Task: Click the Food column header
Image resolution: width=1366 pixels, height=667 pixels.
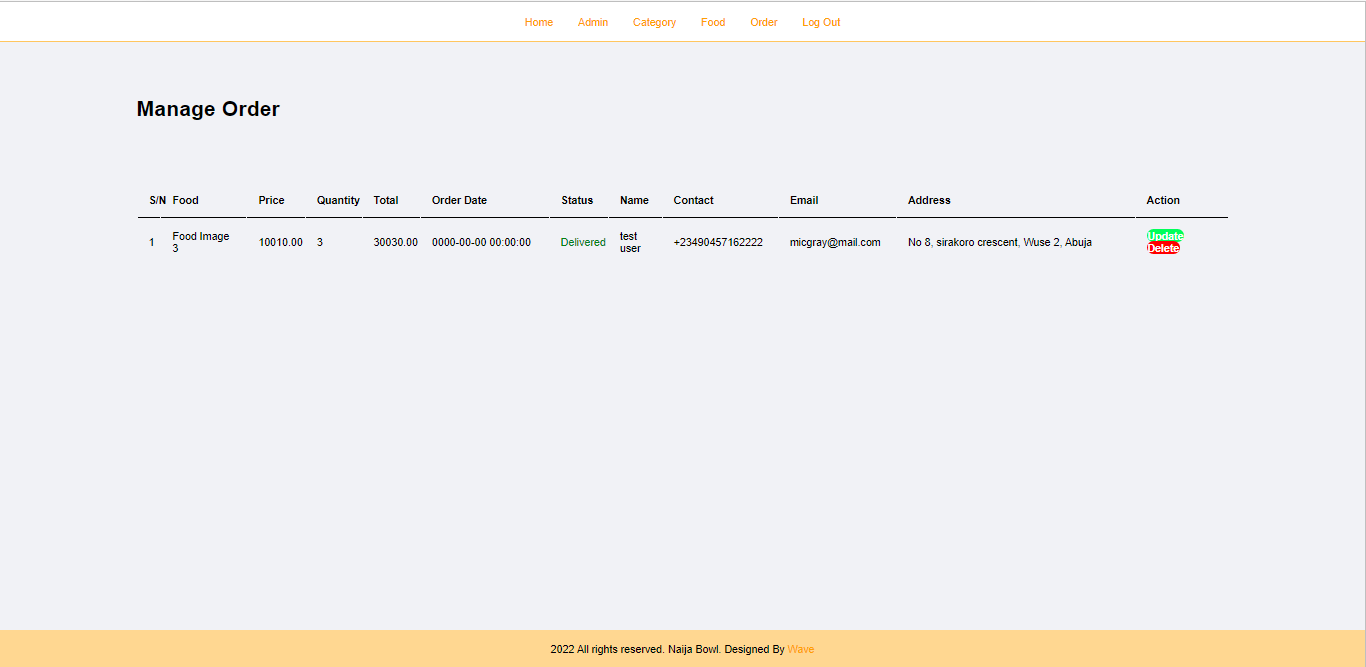Action: tap(185, 200)
